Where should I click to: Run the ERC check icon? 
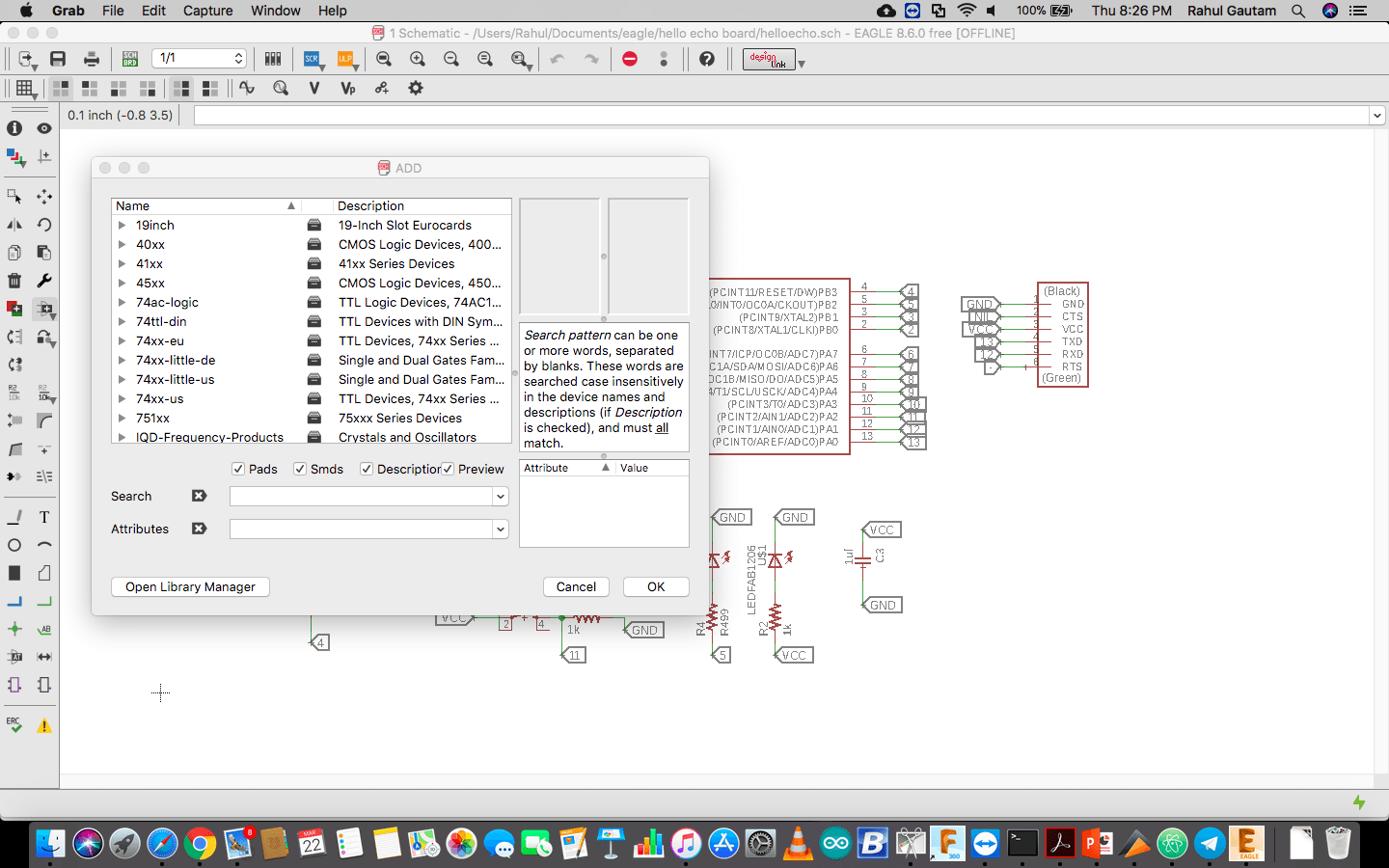click(14, 724)
